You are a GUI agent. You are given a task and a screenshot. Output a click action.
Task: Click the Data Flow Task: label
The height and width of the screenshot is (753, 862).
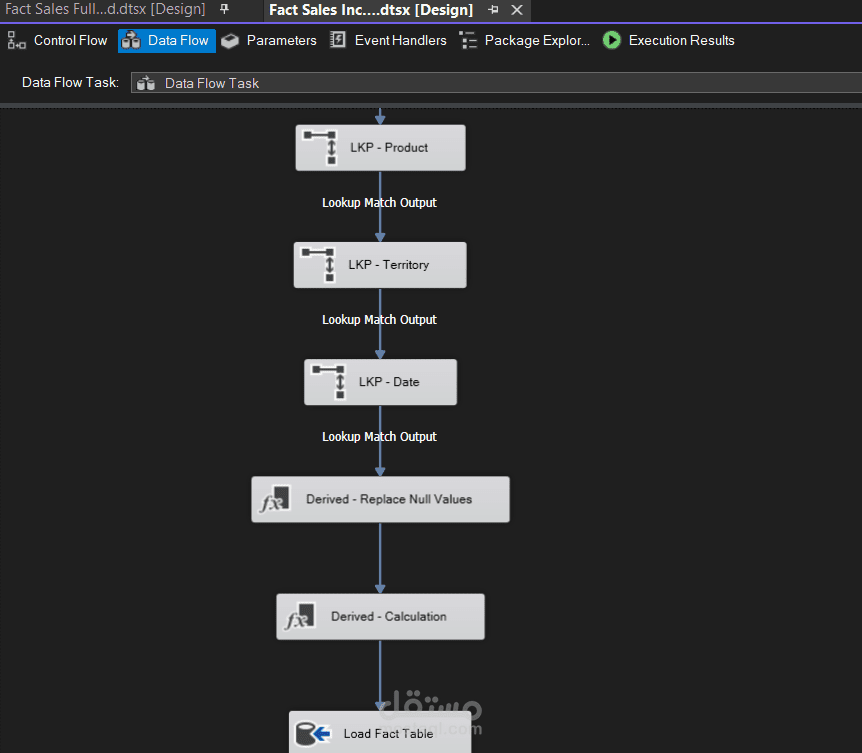point(70,82)
